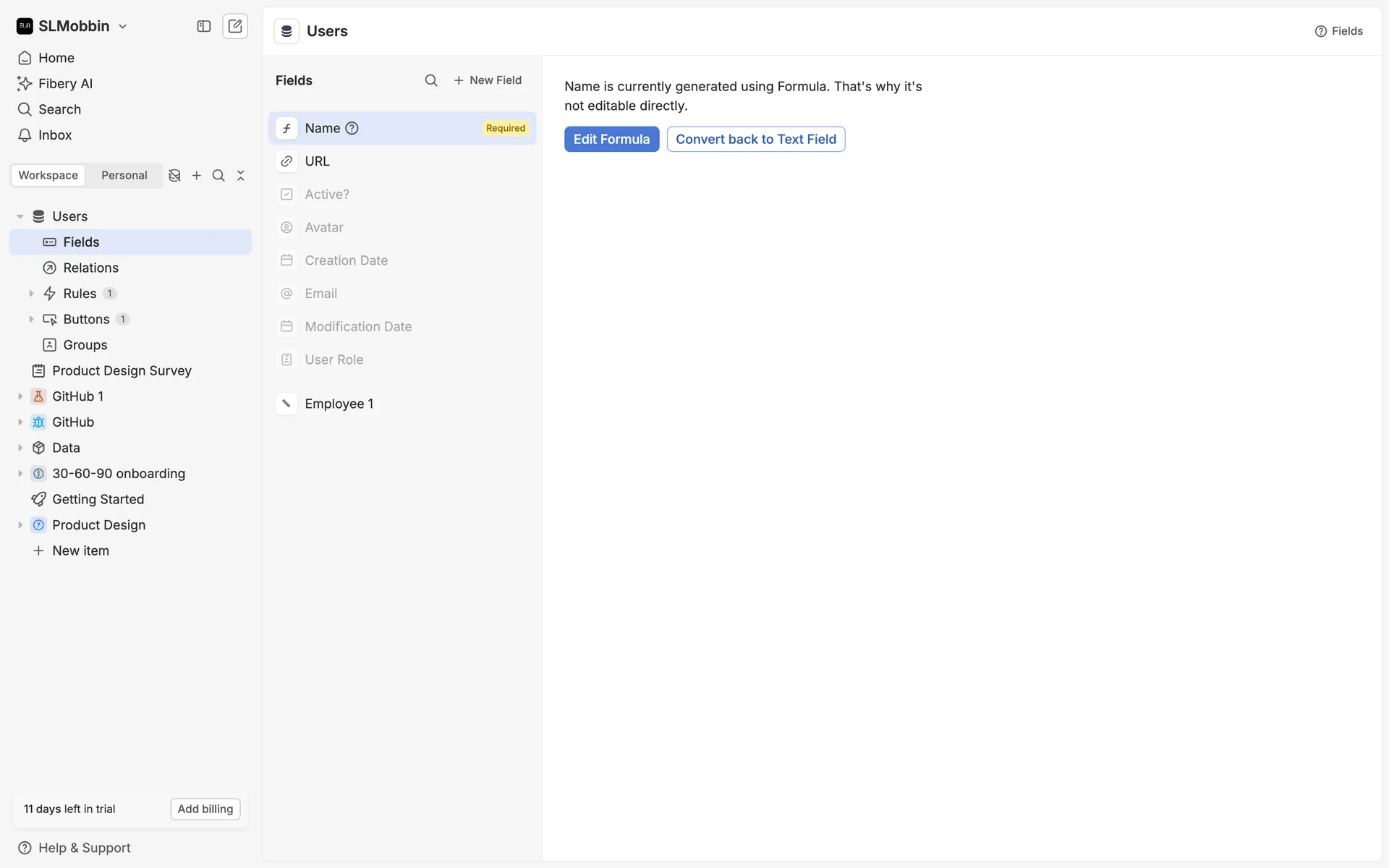Add a New Field
1389x868 pixels.
click(x=488, y=80)
